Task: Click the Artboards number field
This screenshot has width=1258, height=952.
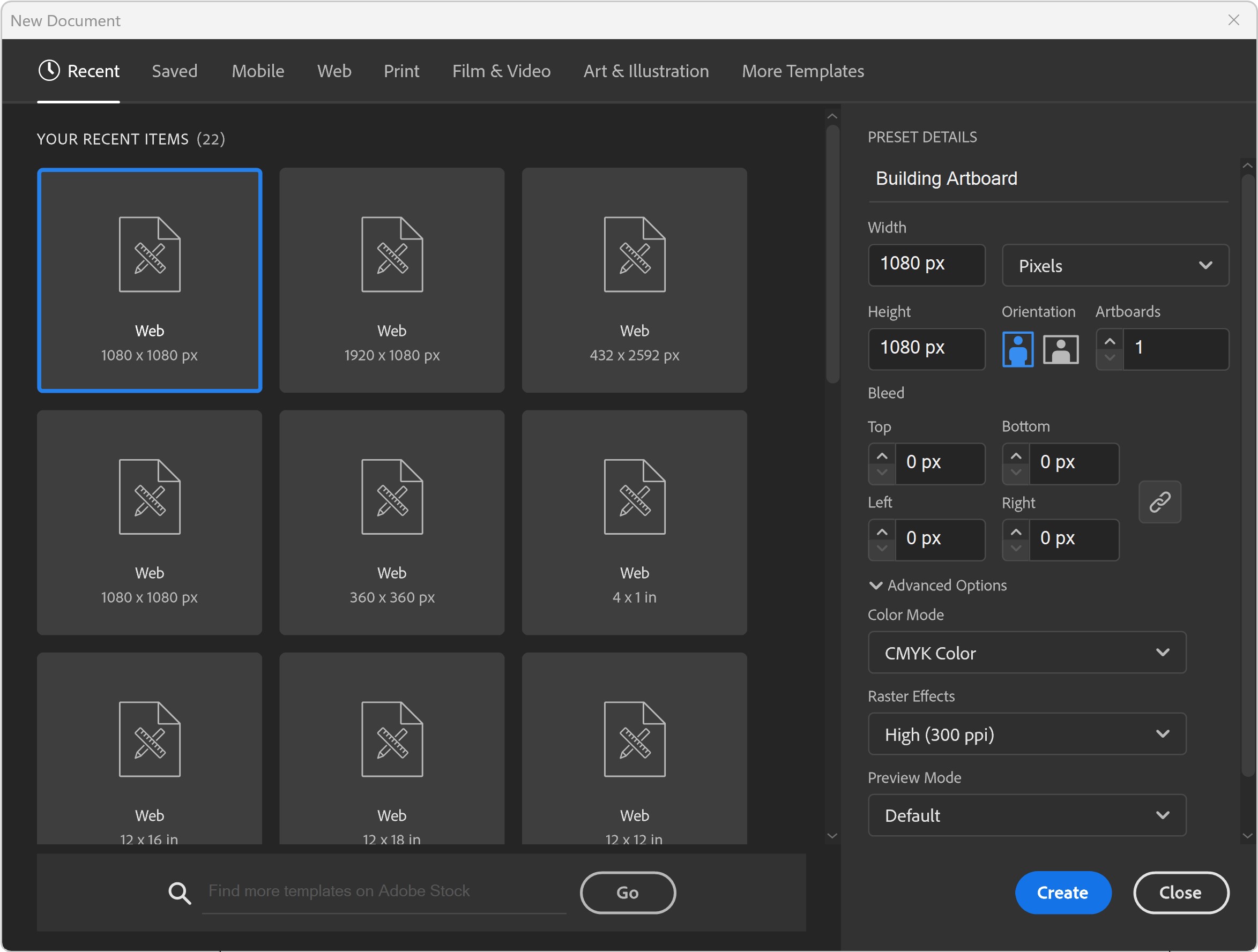Action: click(x=1175, y=349)
